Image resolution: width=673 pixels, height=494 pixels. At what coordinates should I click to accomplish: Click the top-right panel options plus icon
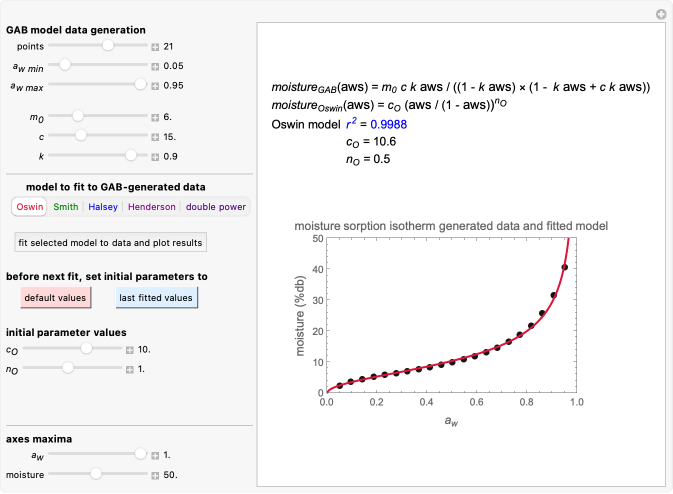click(660, 14)
